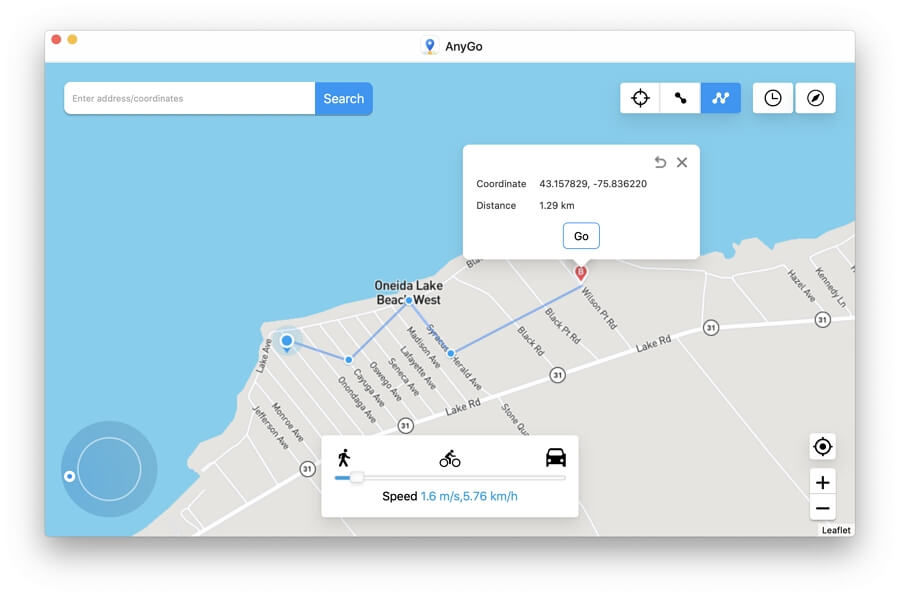Select the two-spot route mode icon
This screenshot has height=596, width=900.
click(x=680, y=97)
